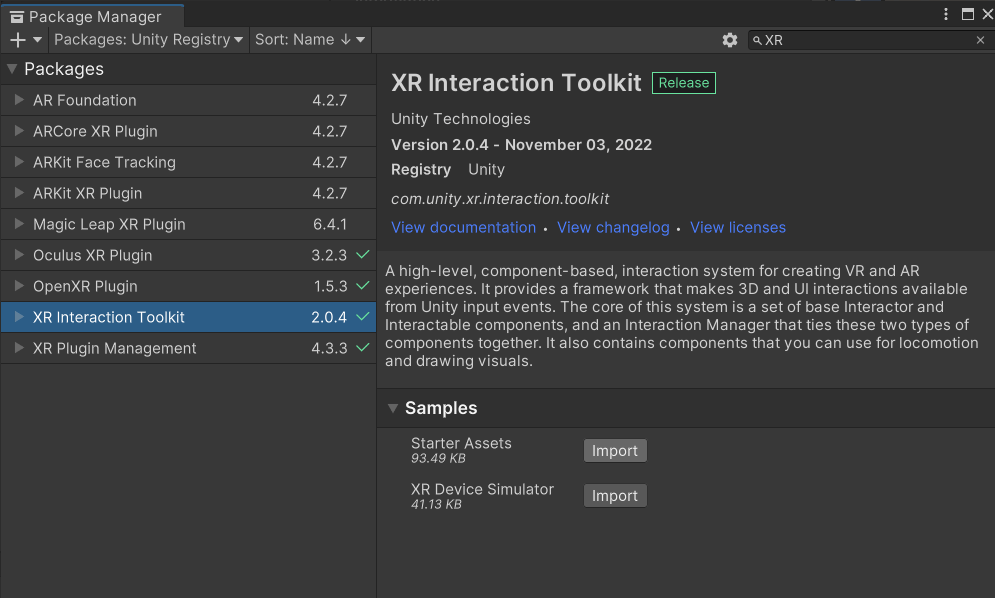
Task: Open the Packages: Unity Registry dropdown
Action: click(x=148, y=40)
